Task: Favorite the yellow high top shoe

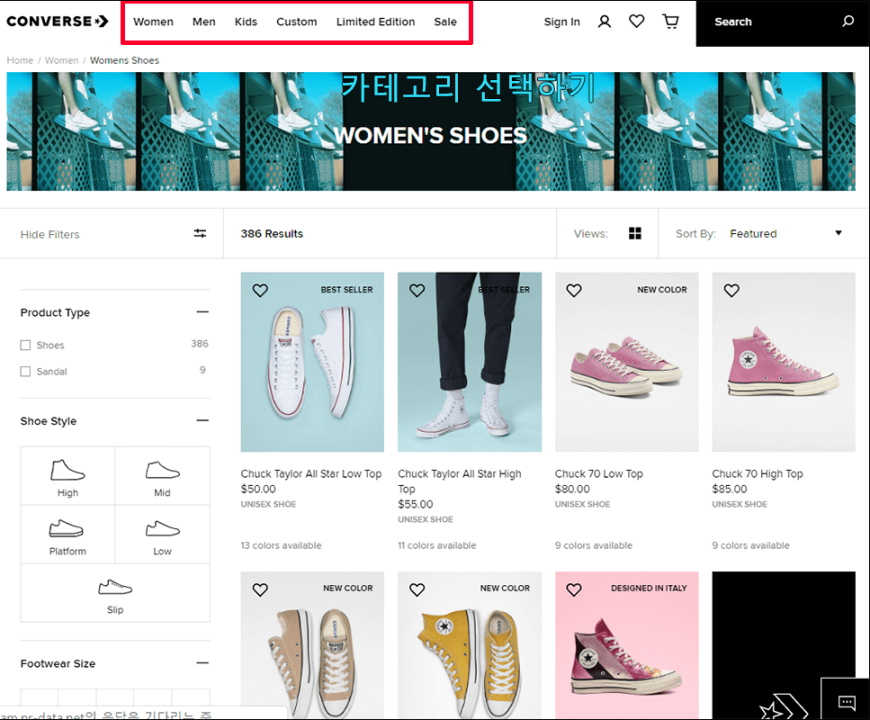Action: click(417, 589)
